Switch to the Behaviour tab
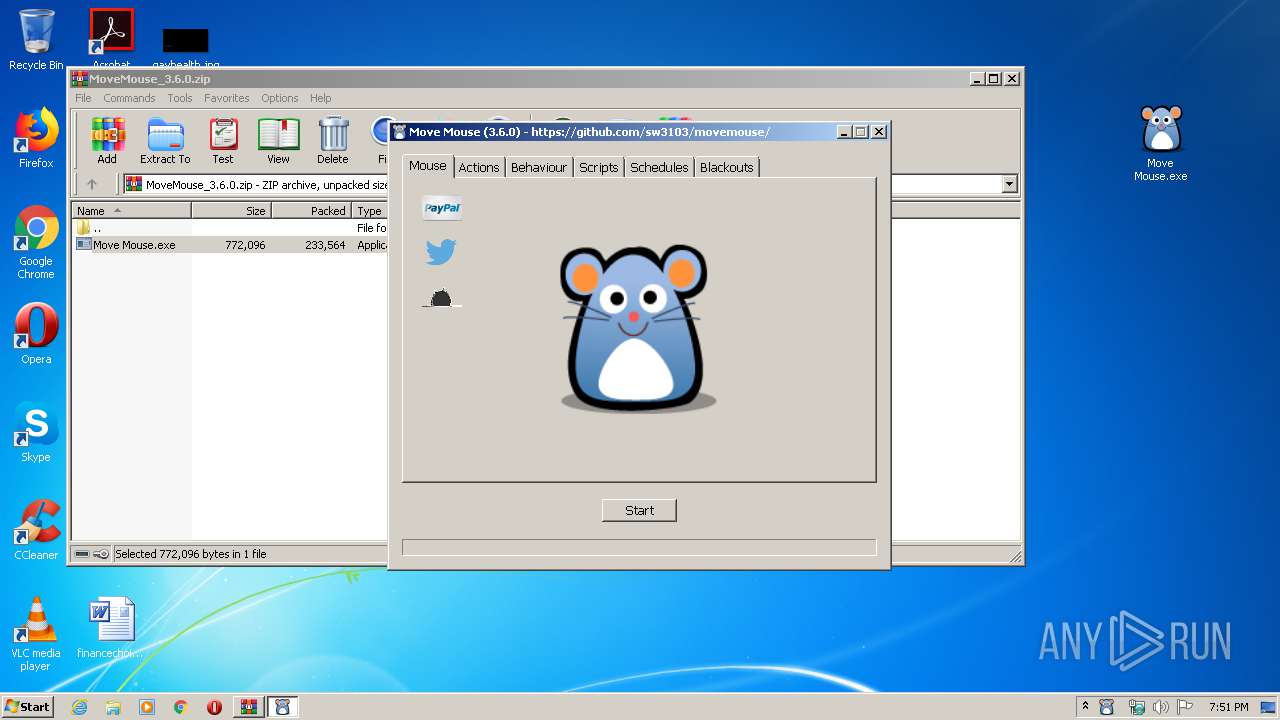The width and height of the screenshot is (1280, 720). click(x=539, y=167)
